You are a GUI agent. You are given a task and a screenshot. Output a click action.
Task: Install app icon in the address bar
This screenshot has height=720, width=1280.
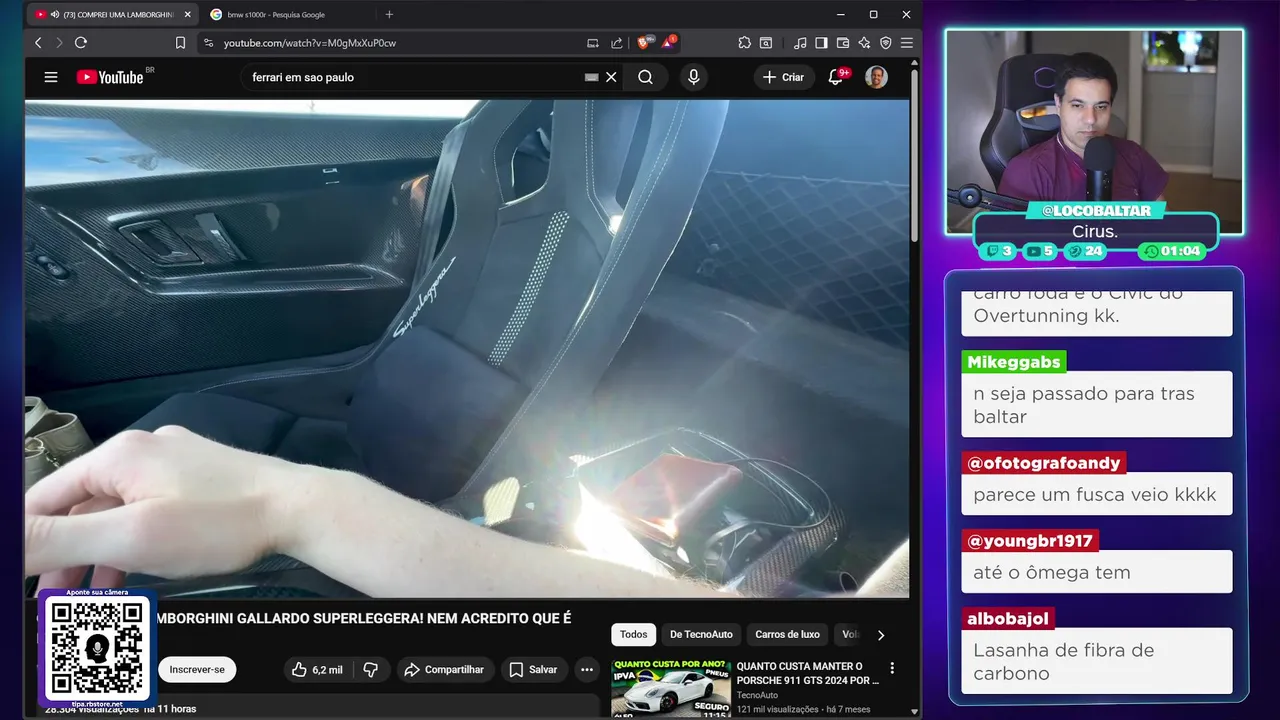click(593, 43)
